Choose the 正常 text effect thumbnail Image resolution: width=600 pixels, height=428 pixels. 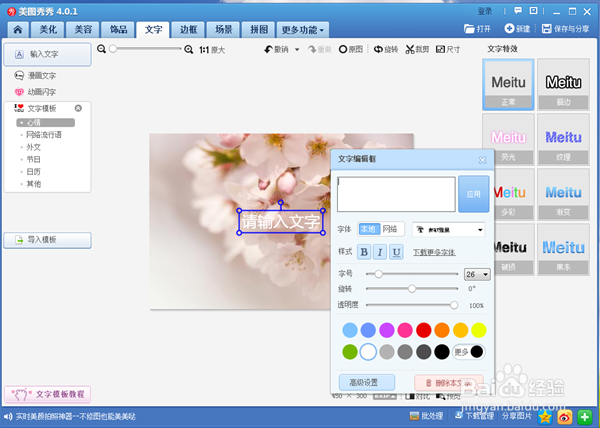pos(508,85)
